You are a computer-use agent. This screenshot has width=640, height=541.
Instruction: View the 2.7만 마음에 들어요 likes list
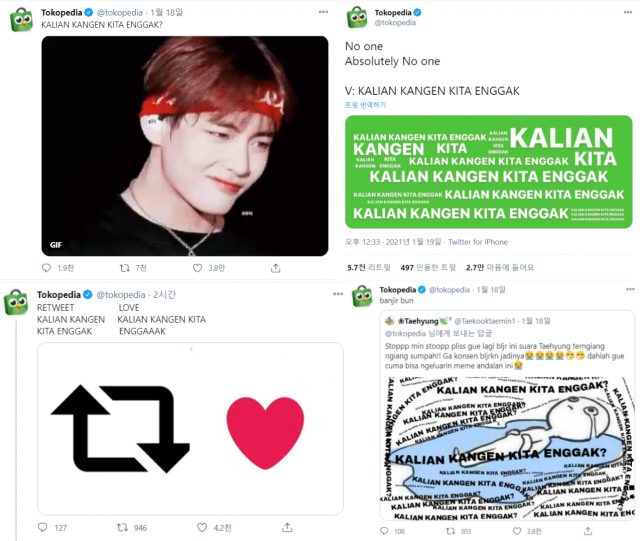500,267
